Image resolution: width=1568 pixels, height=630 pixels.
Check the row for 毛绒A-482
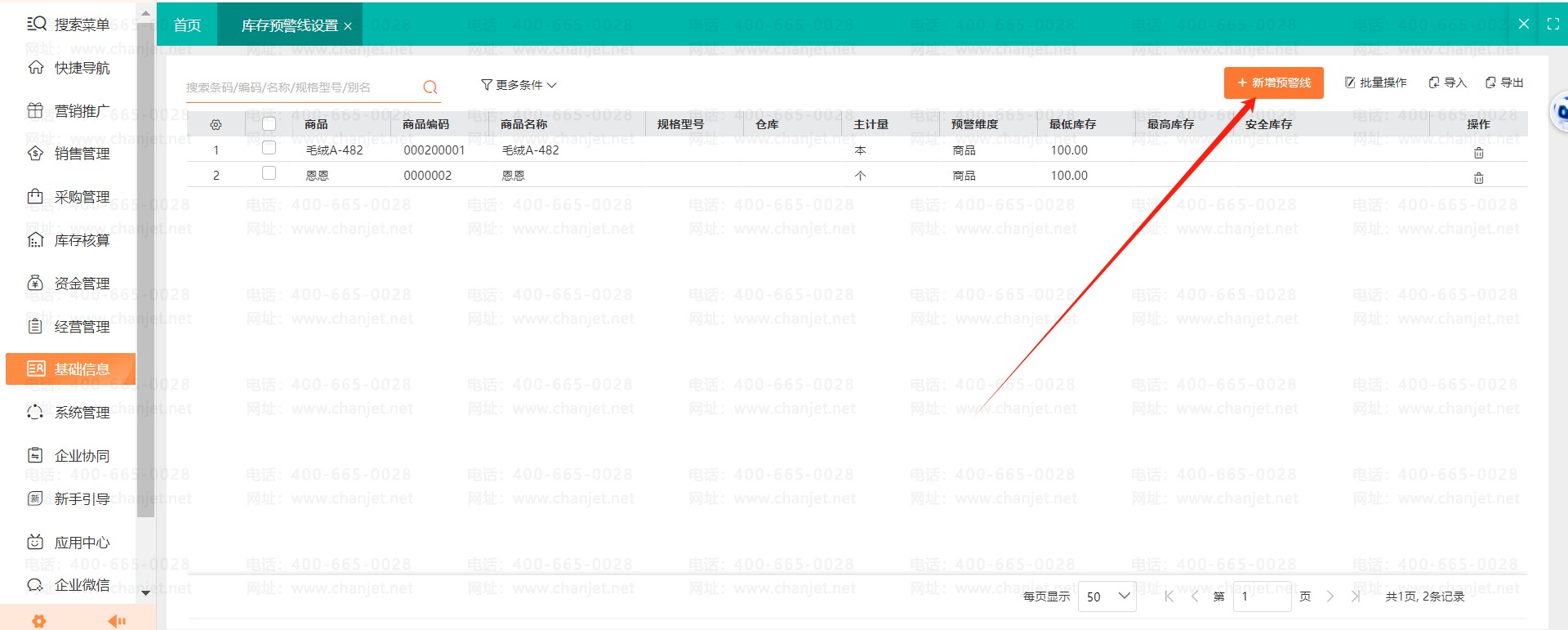269,148
